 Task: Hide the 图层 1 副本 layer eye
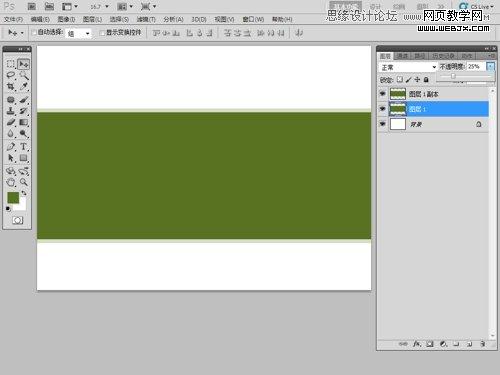[x=383, y=94]
